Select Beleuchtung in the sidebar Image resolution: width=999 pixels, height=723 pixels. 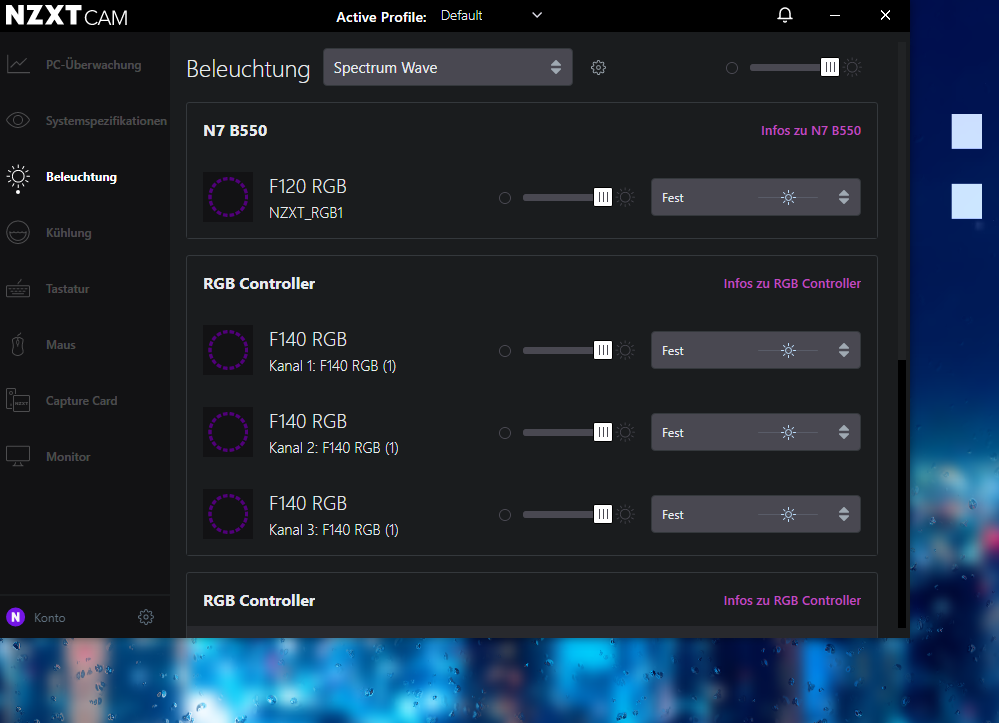(x=82, y=176)
